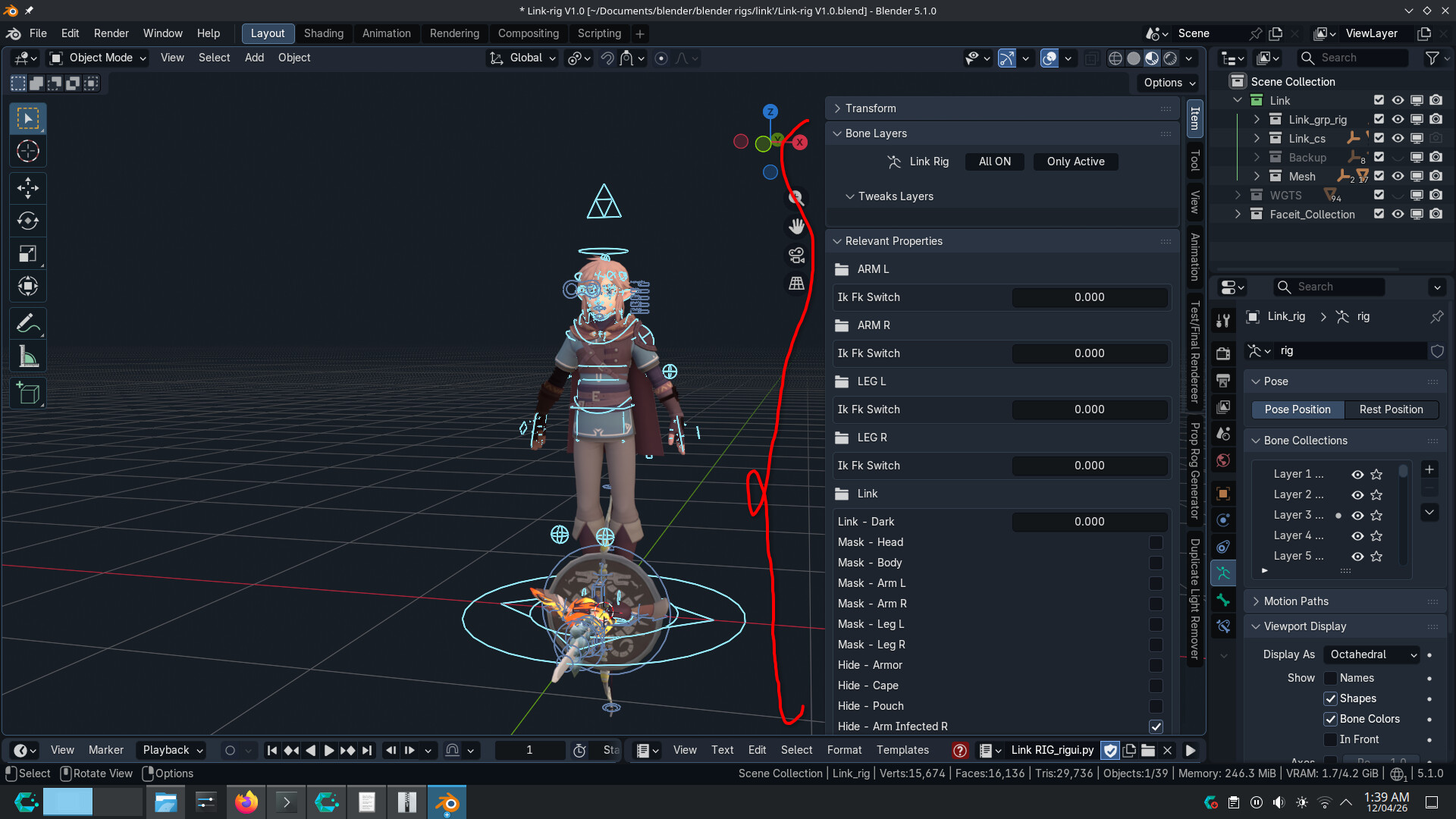
Task: Jump to timeline start frame
Action: pyautogui.click(x=272, y=751)
